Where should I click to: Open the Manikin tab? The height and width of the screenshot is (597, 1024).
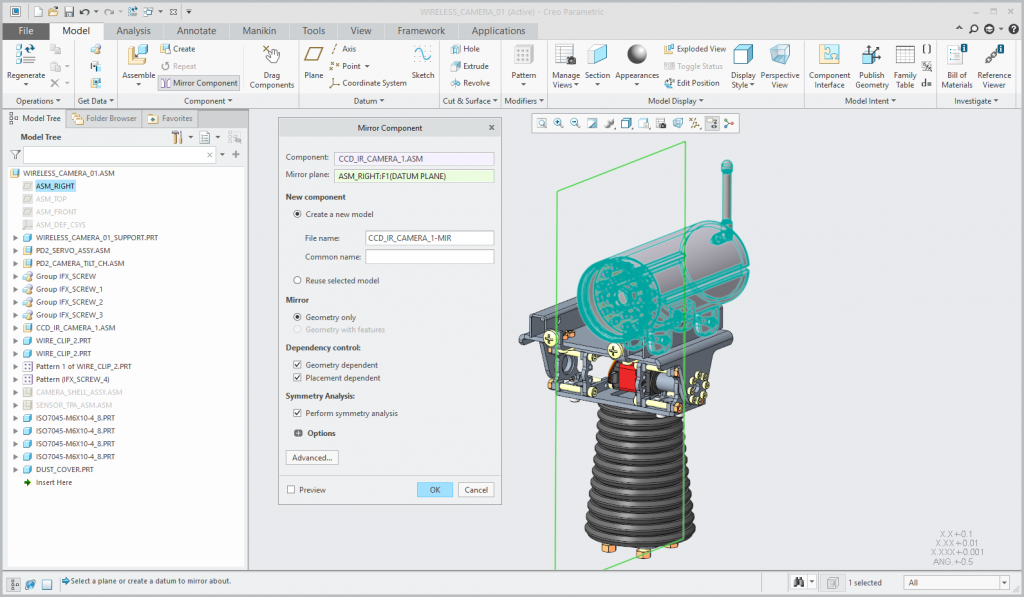tap(259, 31)
